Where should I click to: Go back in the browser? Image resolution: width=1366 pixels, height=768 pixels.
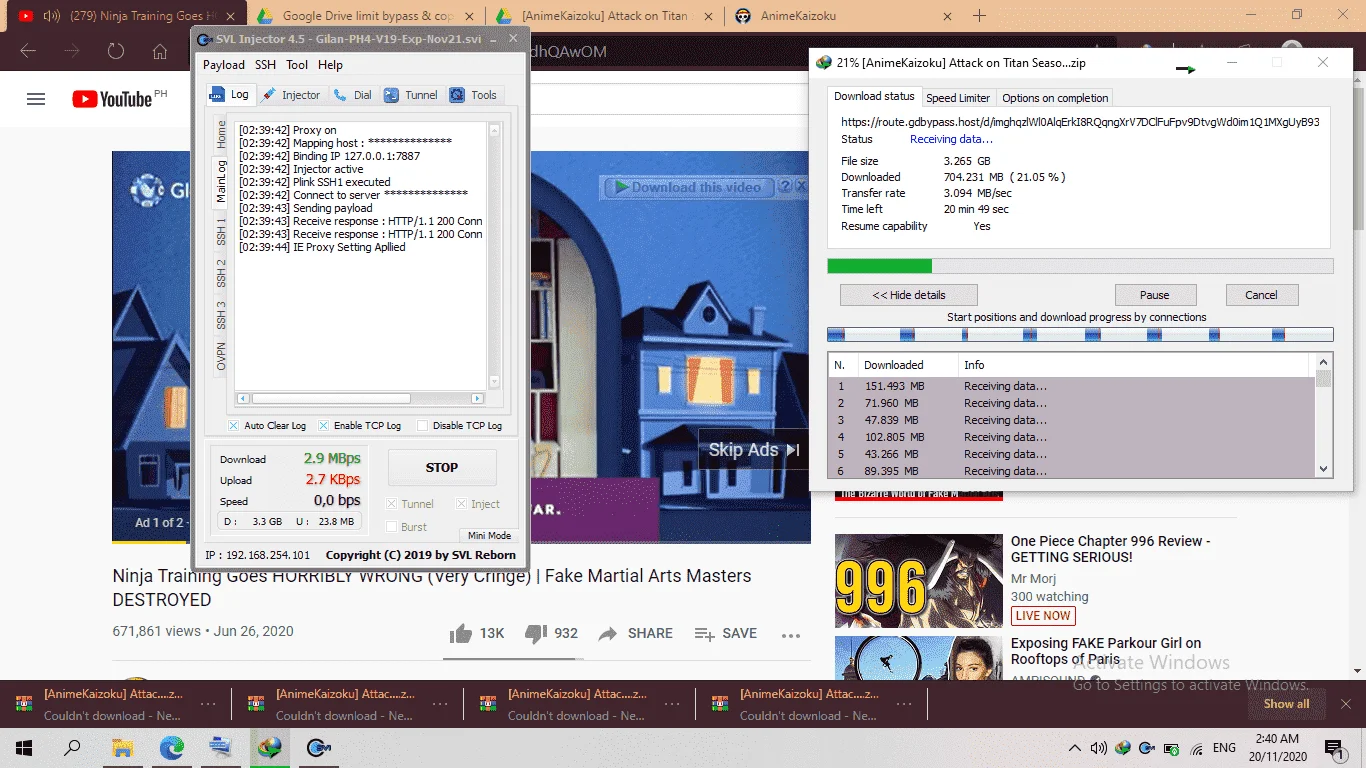pyautogui.click(x=28, y=51)
